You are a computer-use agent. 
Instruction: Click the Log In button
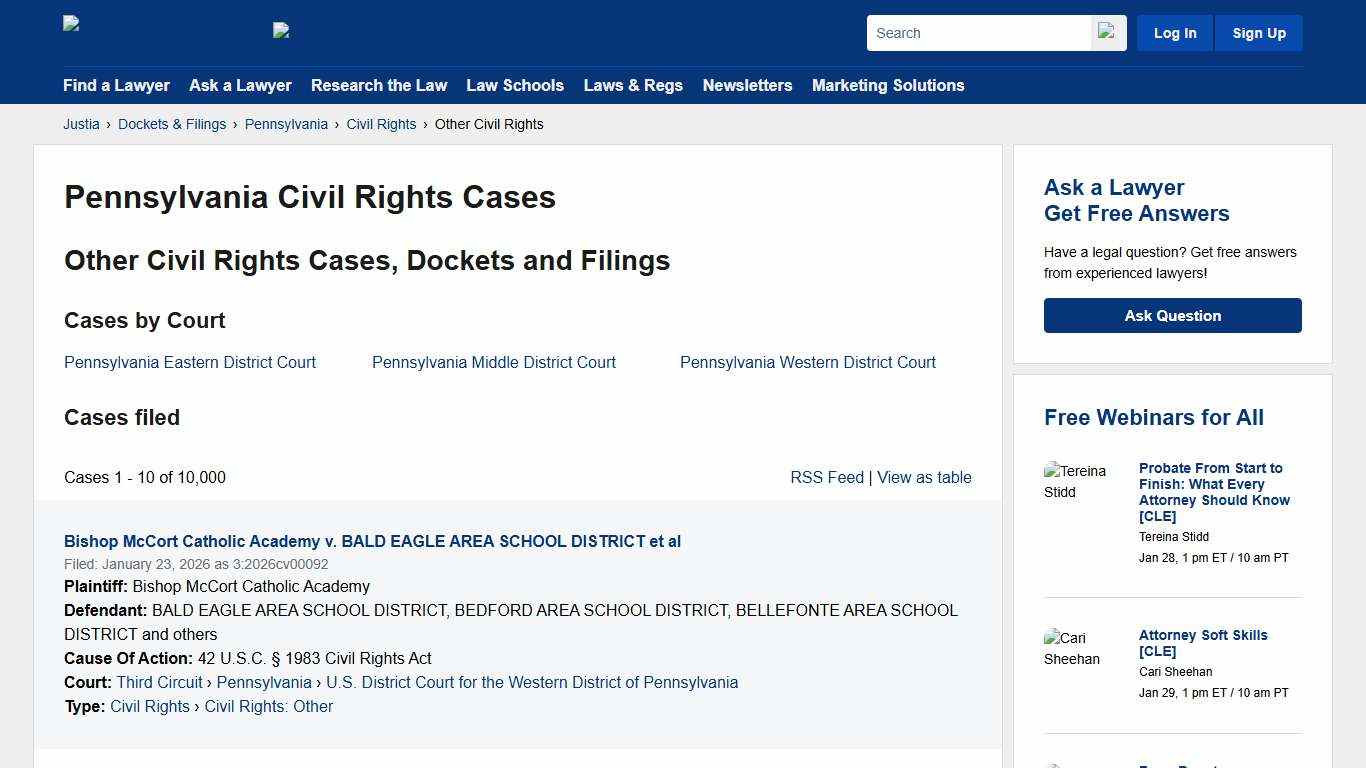tap(1174, 32)
